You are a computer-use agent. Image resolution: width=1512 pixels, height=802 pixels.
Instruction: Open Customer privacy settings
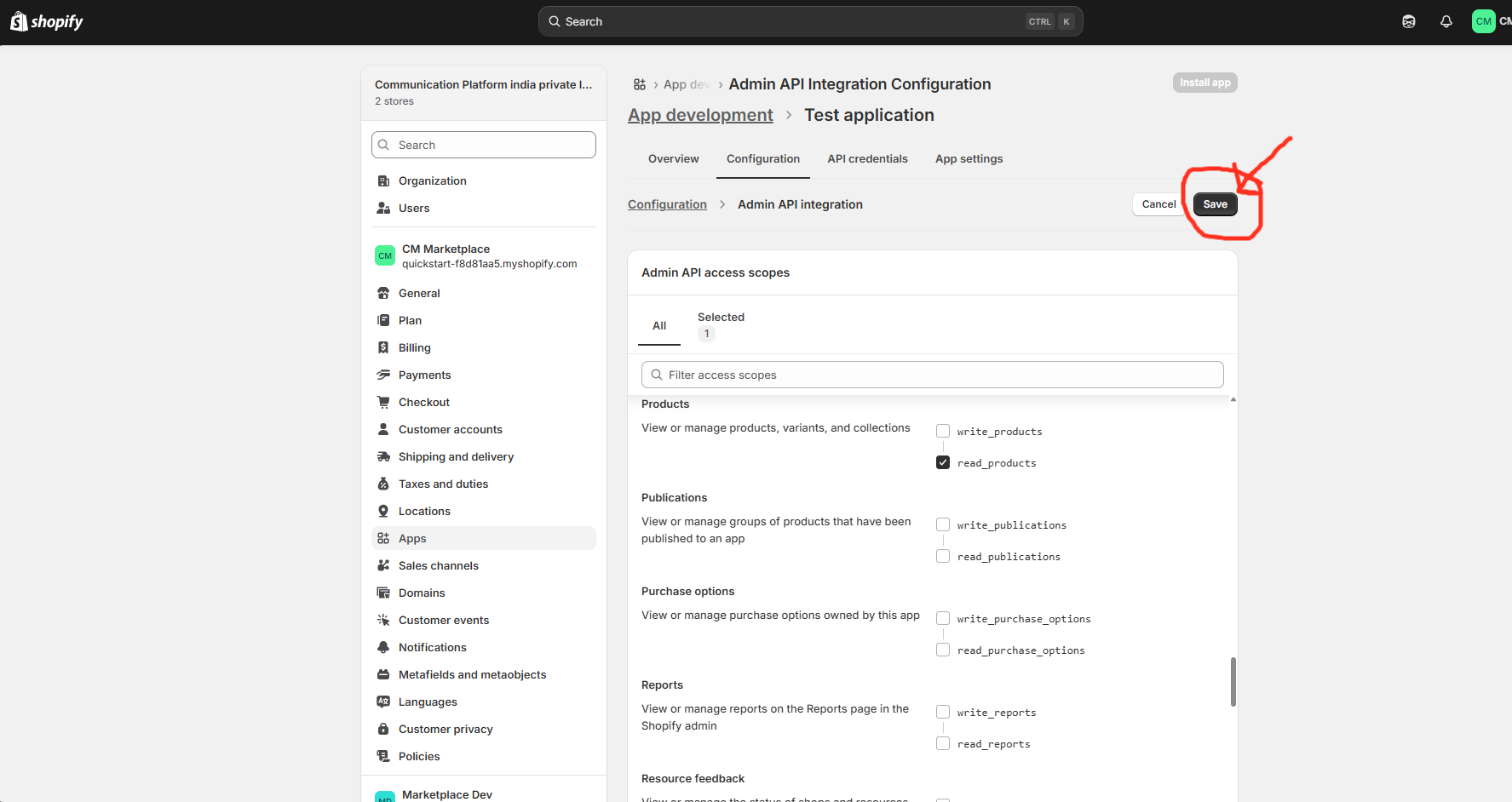click(484, 729)
